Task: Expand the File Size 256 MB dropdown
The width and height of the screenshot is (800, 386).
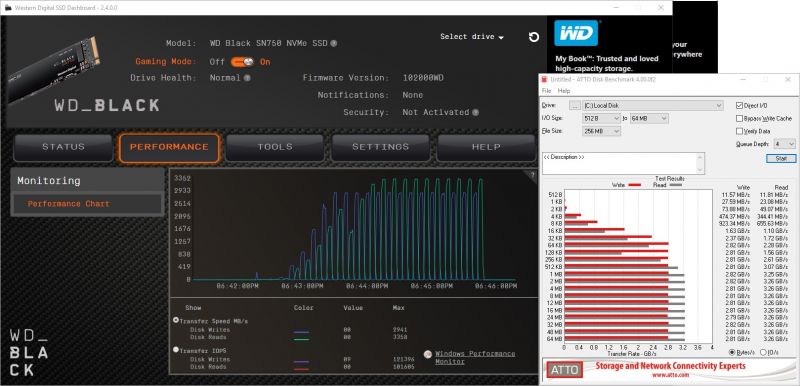Action: click(x=602, y=131)
